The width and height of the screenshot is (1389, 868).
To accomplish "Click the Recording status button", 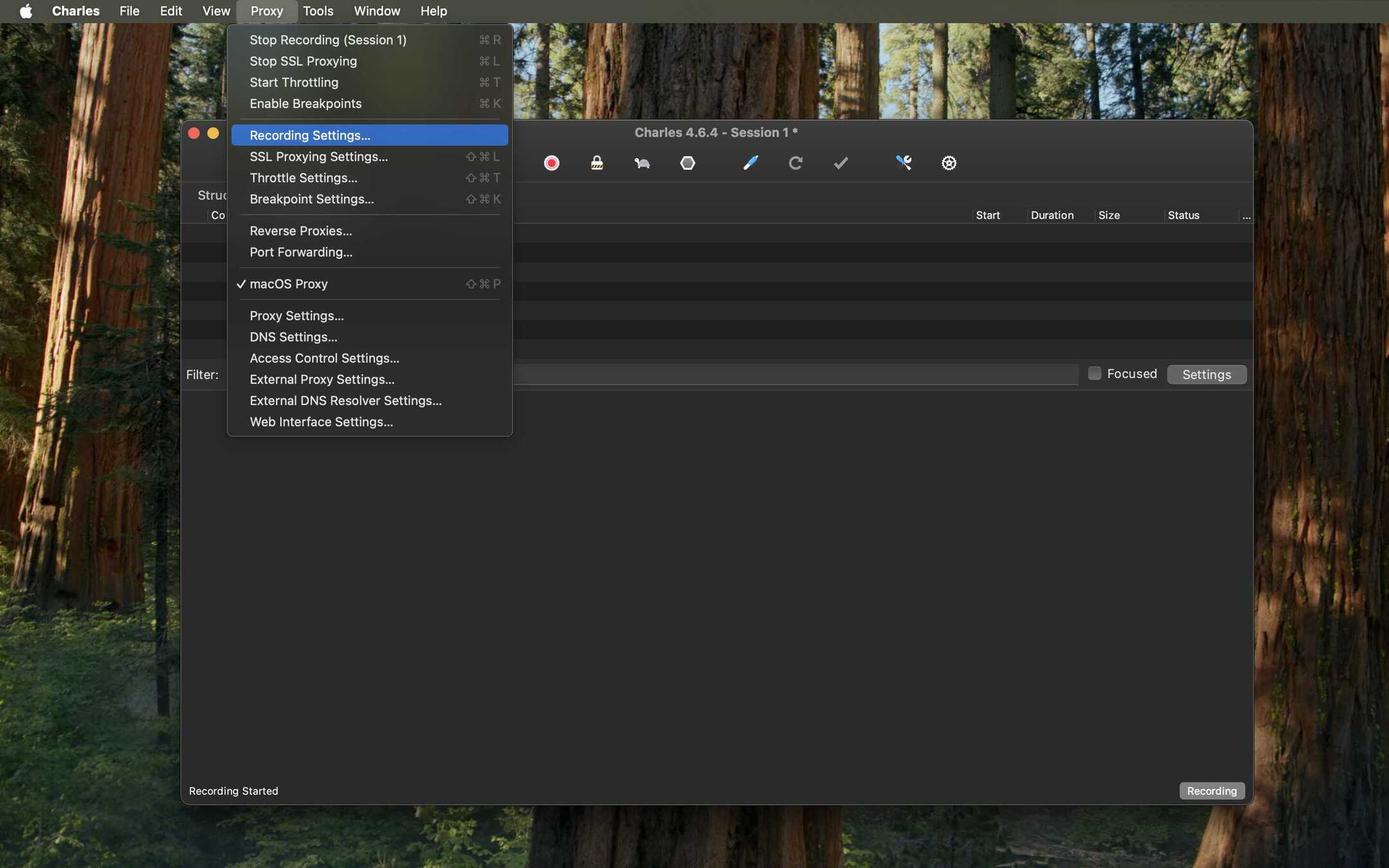I will (x=1212, y=791).
